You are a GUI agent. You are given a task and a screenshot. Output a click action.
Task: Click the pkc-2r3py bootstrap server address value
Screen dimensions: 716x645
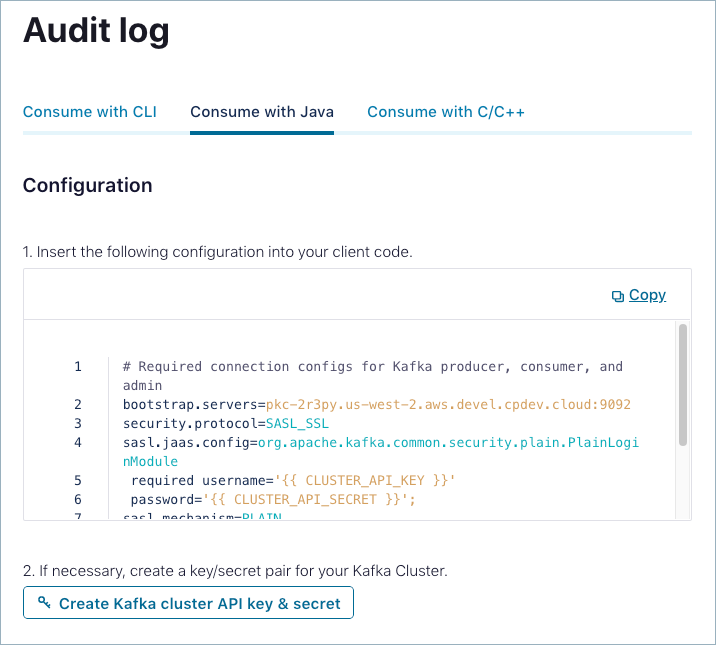(448, 404)
